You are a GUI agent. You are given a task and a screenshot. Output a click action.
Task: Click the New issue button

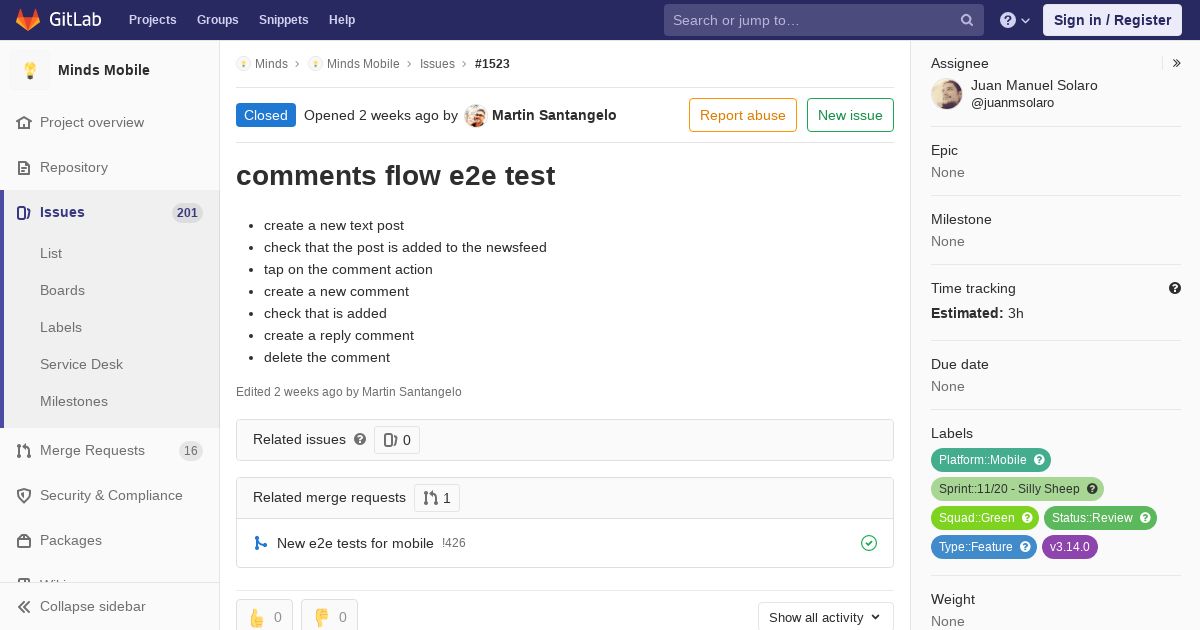[x=850, y=115]
